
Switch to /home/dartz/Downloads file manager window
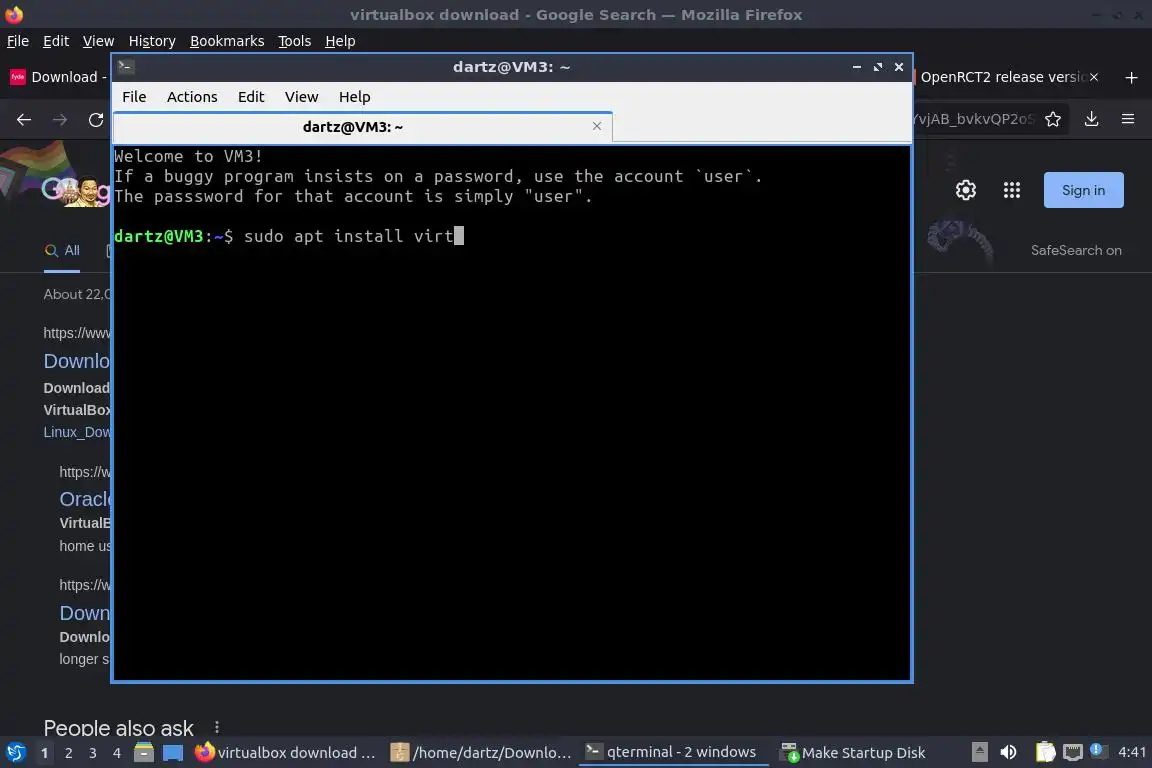pos(481,753)
